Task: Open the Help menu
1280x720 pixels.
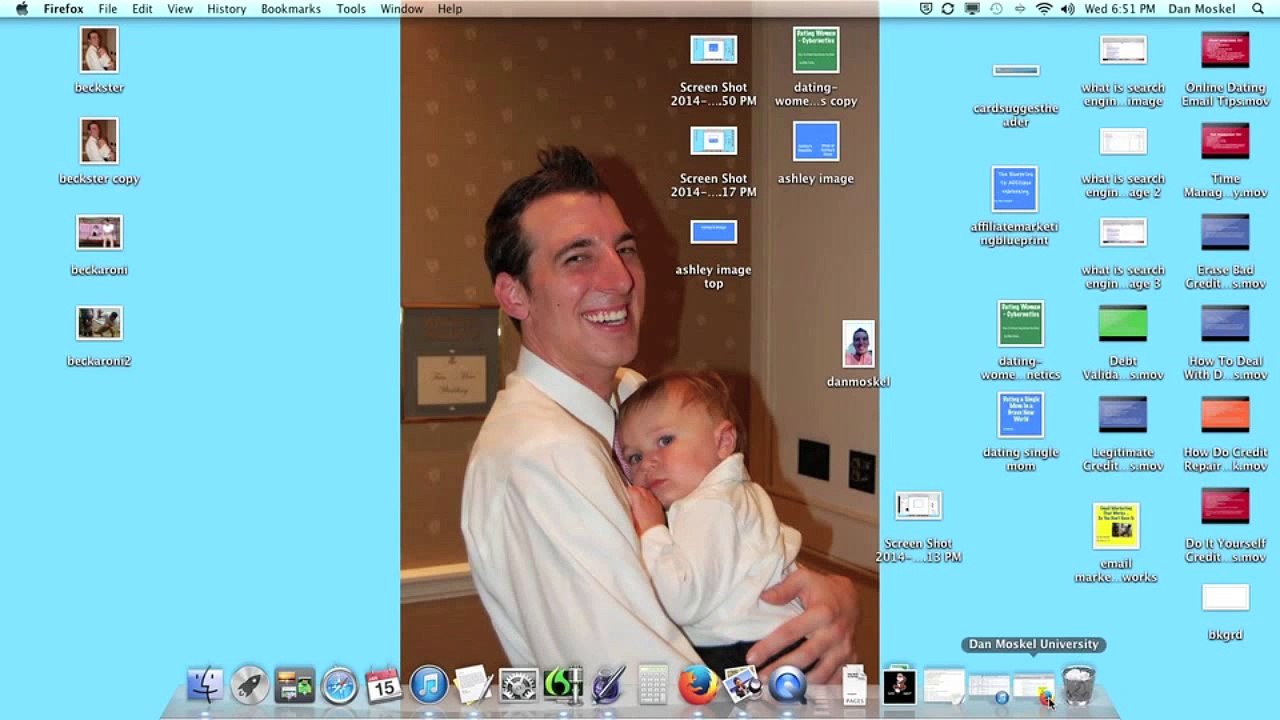Action: [x=450, y=9]
